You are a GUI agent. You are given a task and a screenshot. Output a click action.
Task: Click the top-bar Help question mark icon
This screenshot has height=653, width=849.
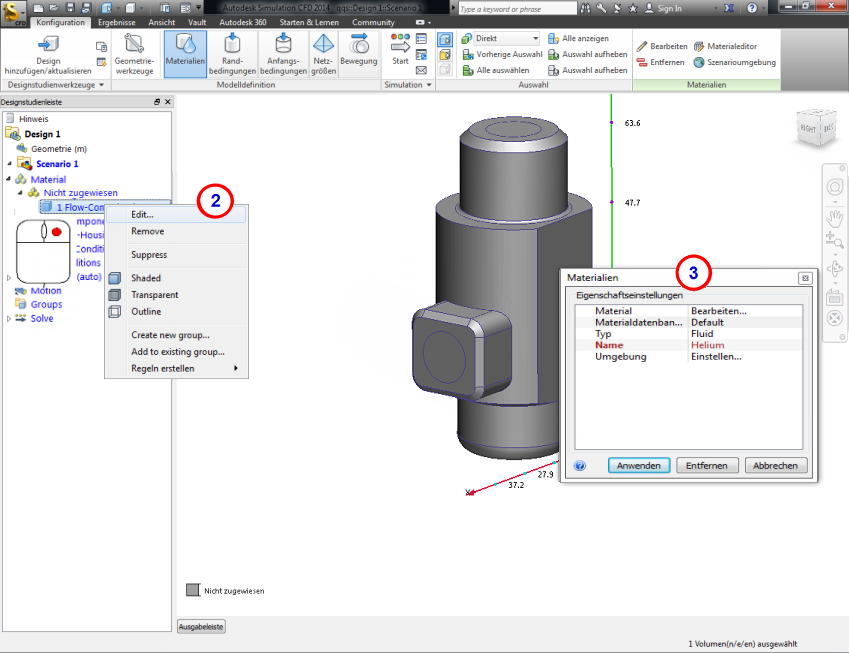752,8
